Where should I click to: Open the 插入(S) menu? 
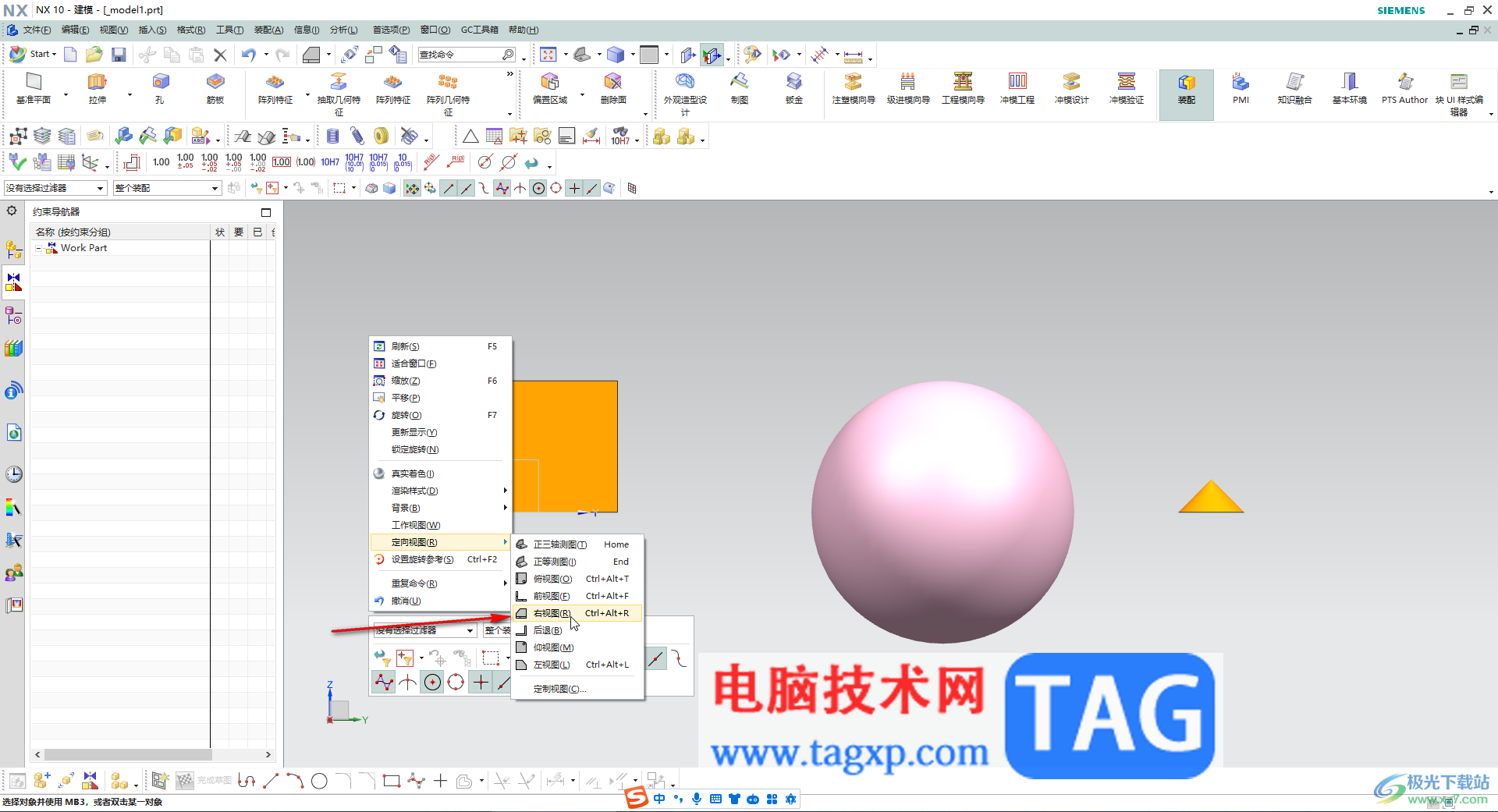click(152, 30)
